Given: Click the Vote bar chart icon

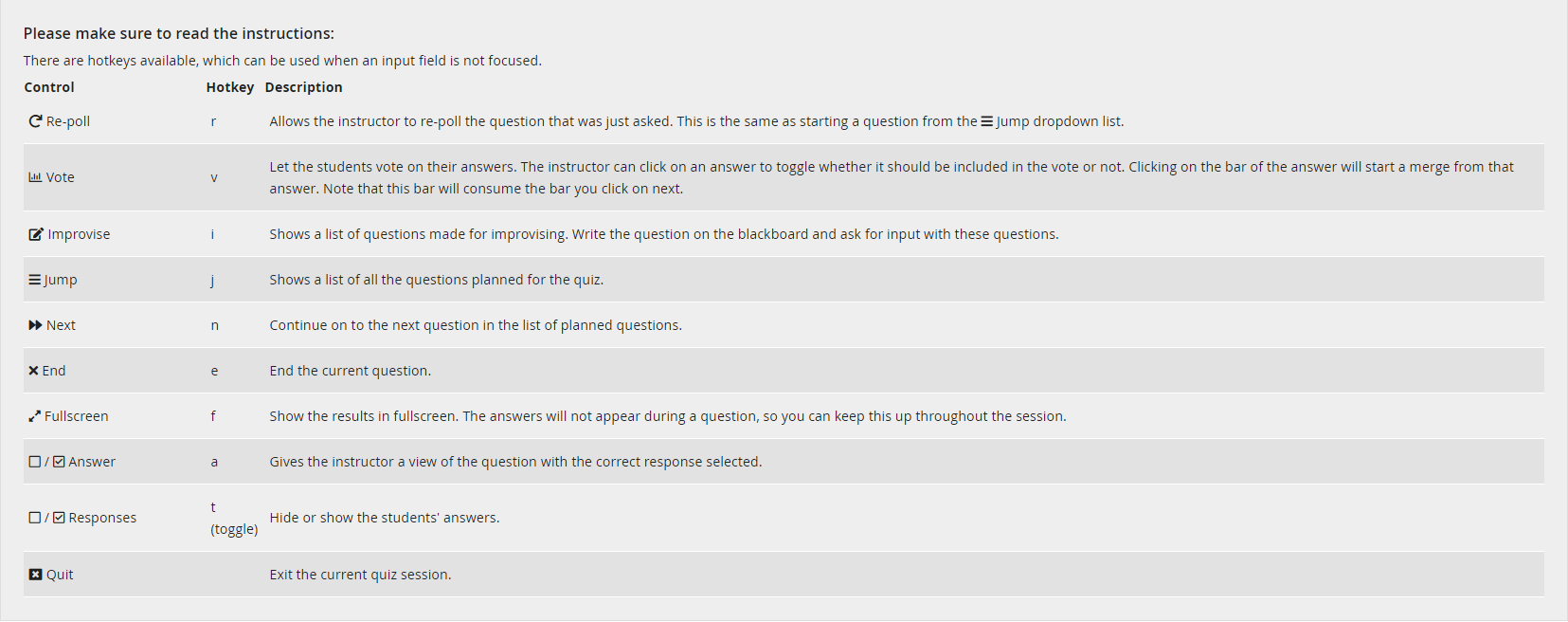Looking at the screenshot, I should [x=35, y=177].
